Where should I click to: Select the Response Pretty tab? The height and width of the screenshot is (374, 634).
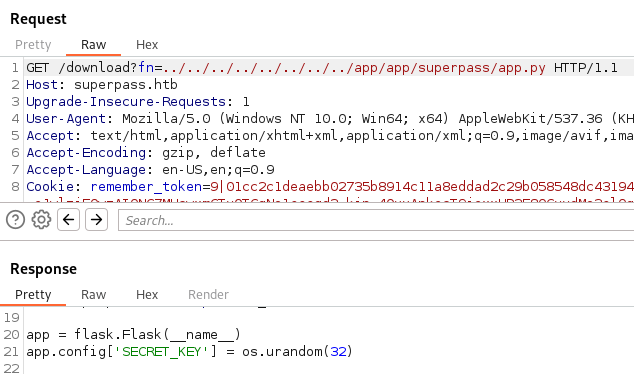coord(33,294)
